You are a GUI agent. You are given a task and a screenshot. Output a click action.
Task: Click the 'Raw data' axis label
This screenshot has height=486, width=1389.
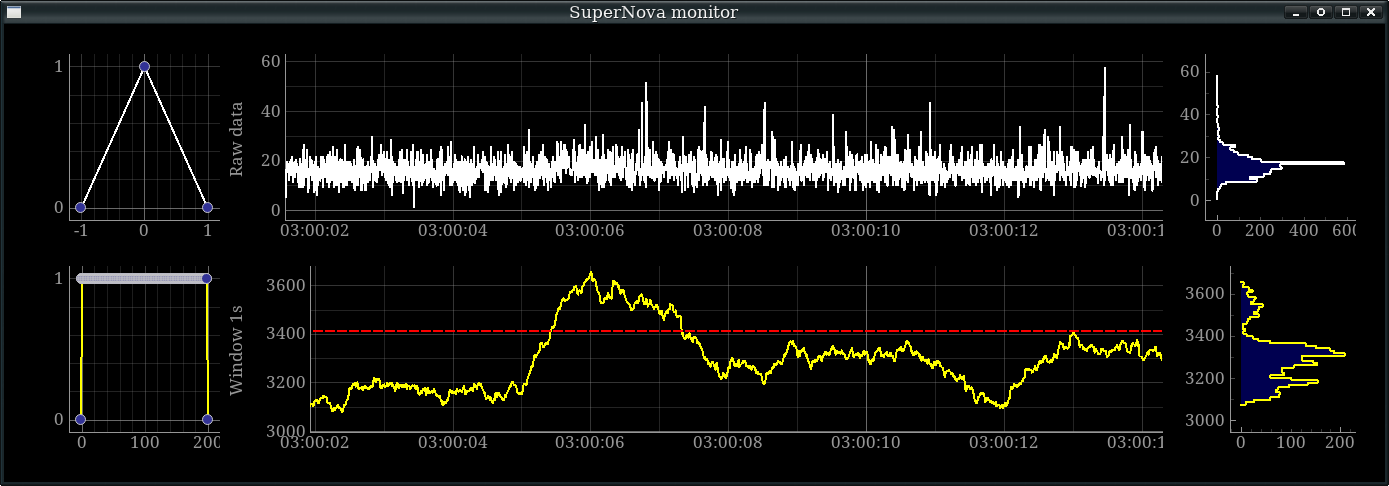click(x=237, y=137)
